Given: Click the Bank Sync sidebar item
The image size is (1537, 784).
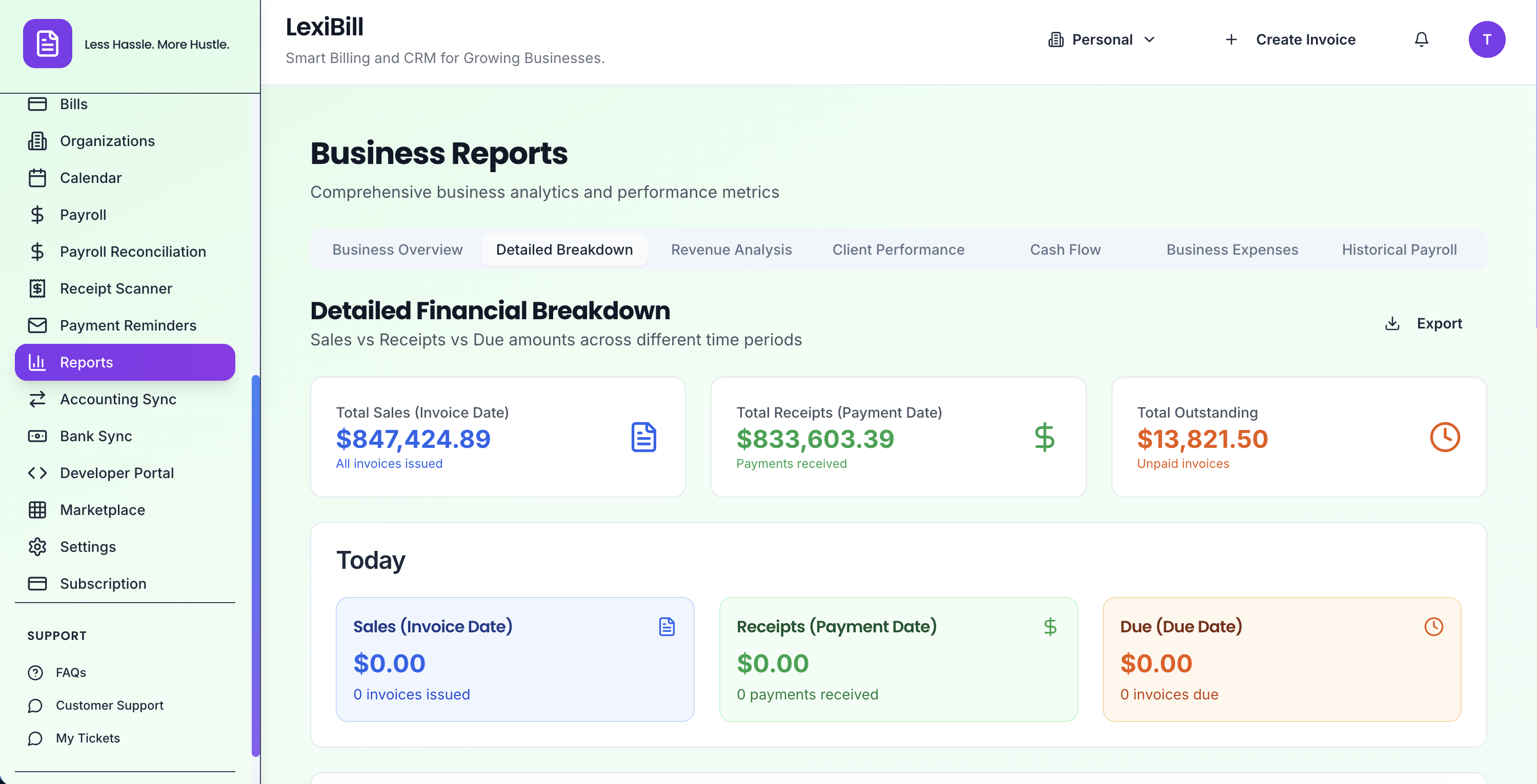Looking at the screenshot, I should (95, 437).
